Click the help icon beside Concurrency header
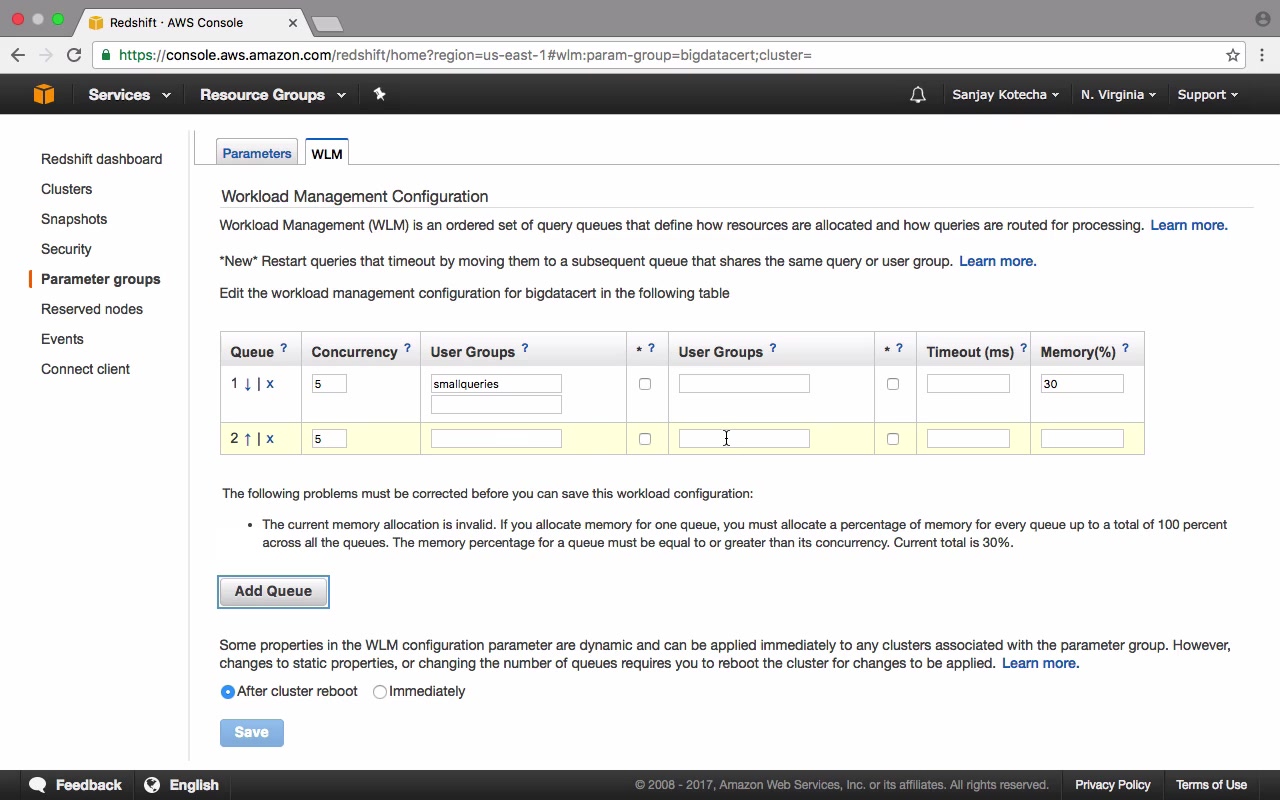This screenshot has height=800, width=1280. coord(407,348)
